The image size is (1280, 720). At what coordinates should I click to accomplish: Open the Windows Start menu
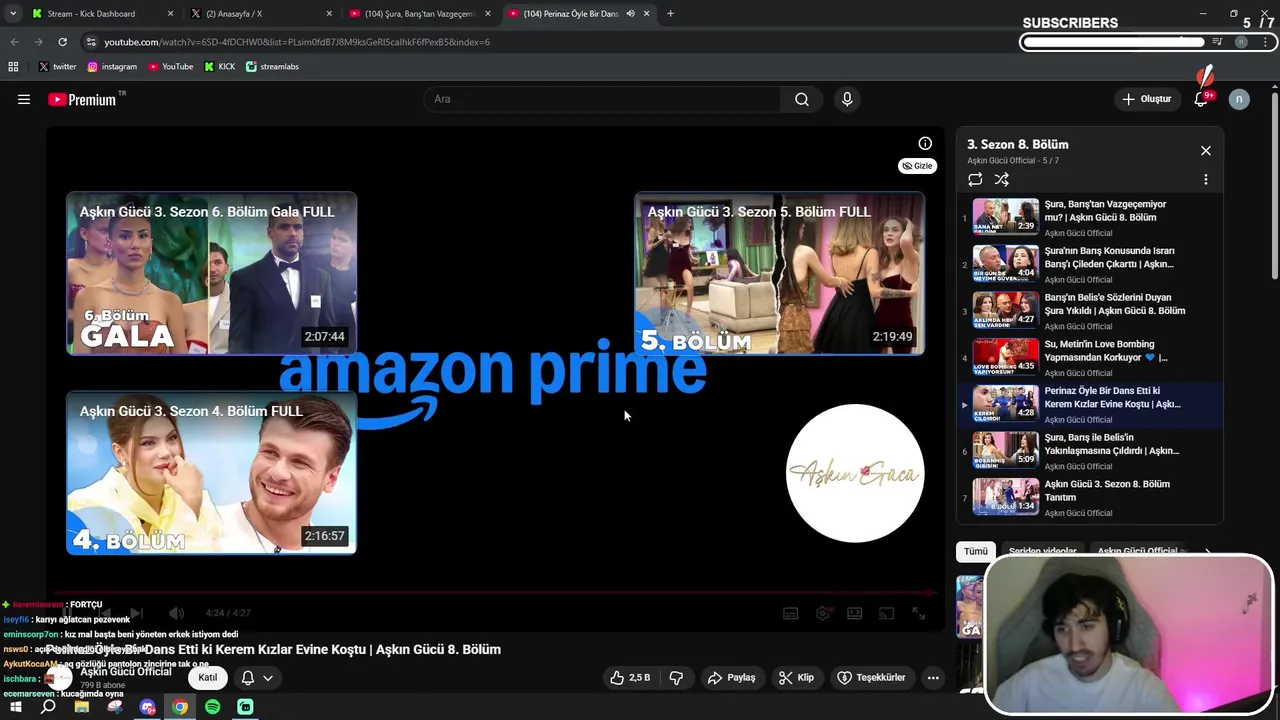pos(15,707)
